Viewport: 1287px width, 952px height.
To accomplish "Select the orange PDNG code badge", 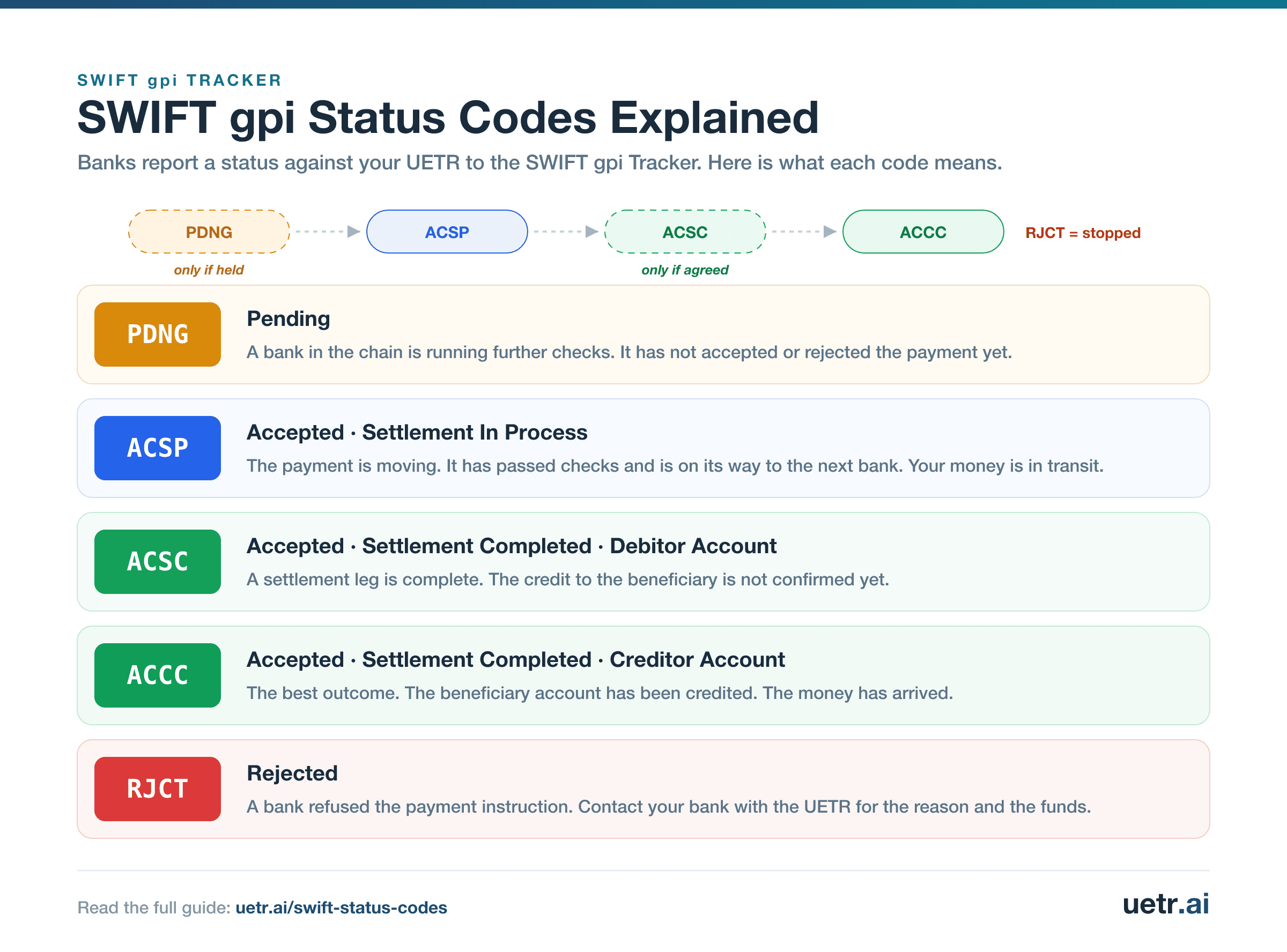I will [x=157, y=334].
